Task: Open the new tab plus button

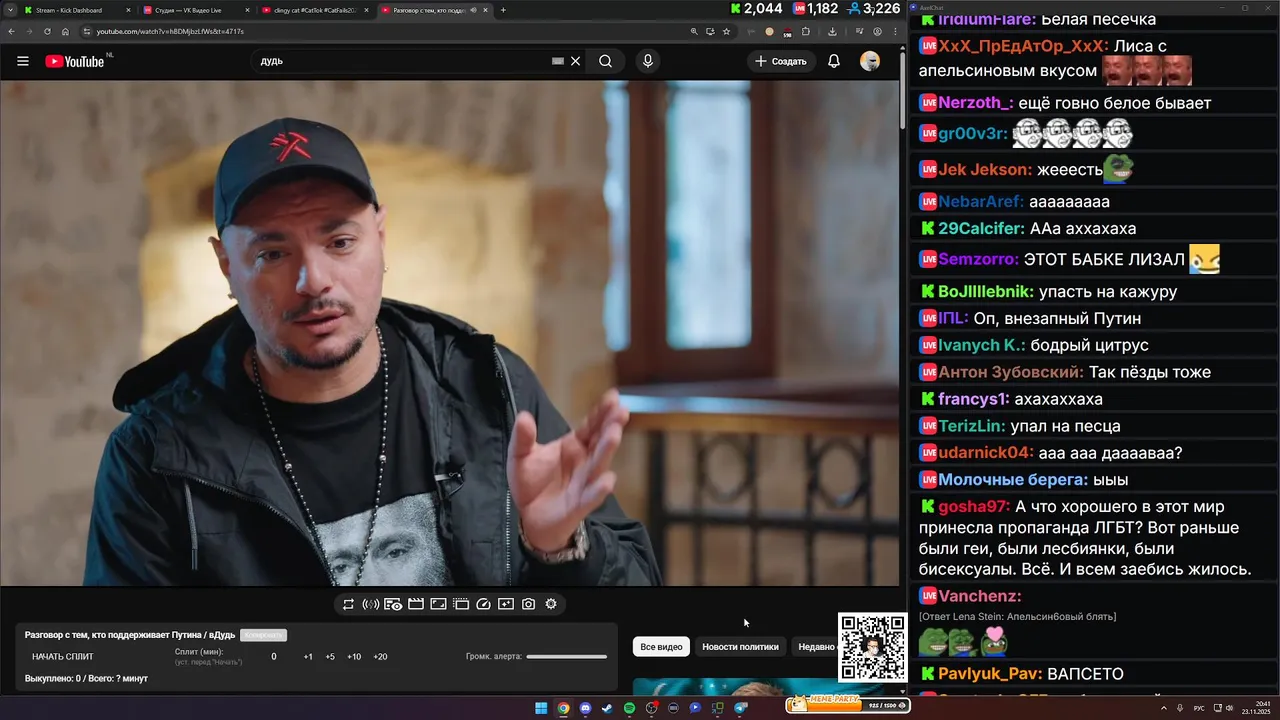Action: [x=503, y=10]
